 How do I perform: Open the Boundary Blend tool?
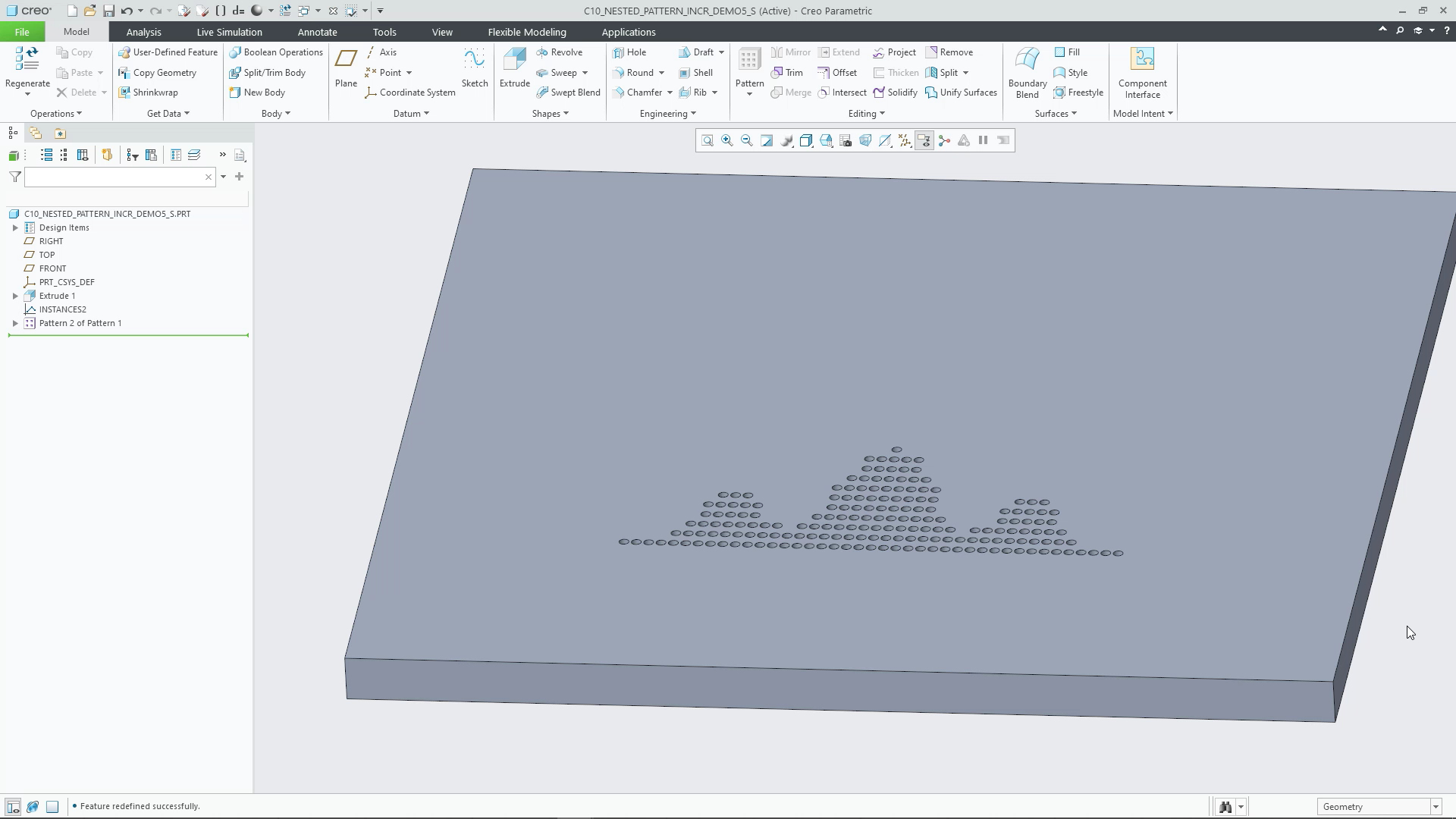click(1028, 73)
